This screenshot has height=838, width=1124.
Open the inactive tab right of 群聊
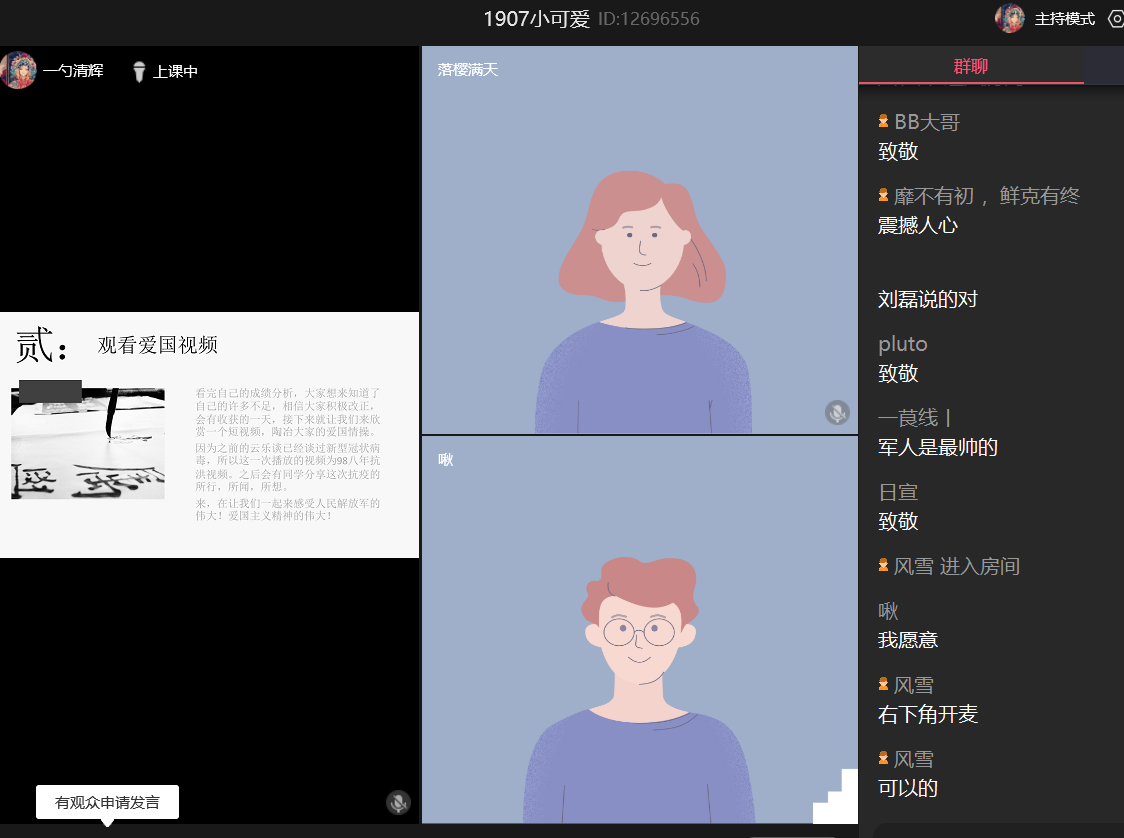(1103, 66)
